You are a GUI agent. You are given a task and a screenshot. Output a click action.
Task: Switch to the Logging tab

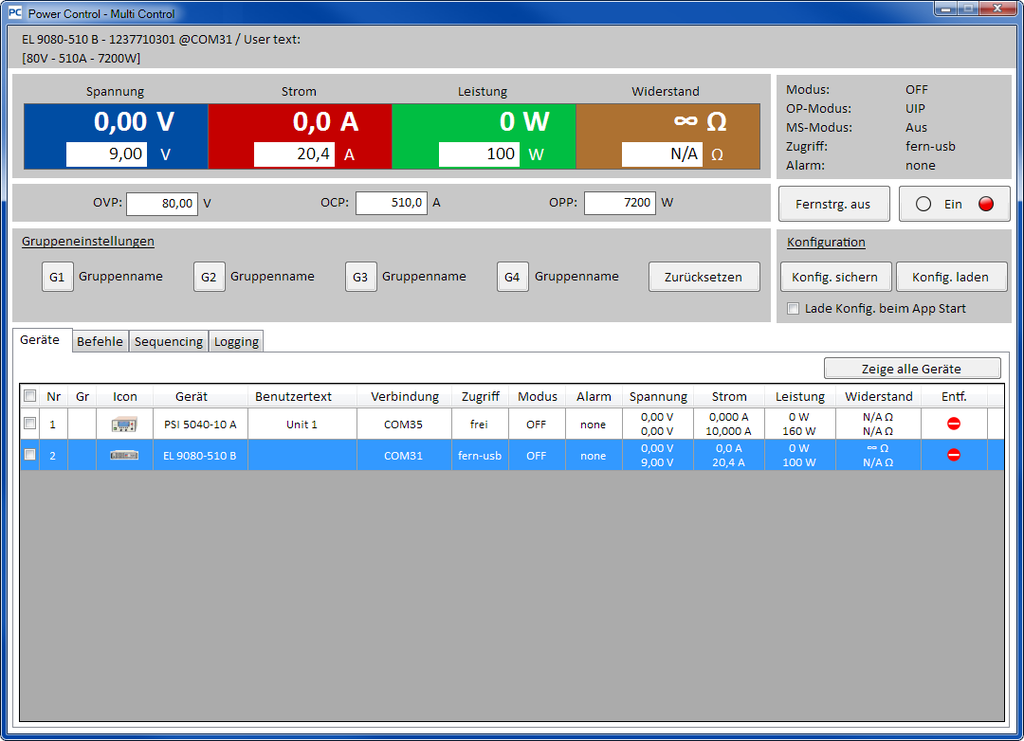pos(236,340)
